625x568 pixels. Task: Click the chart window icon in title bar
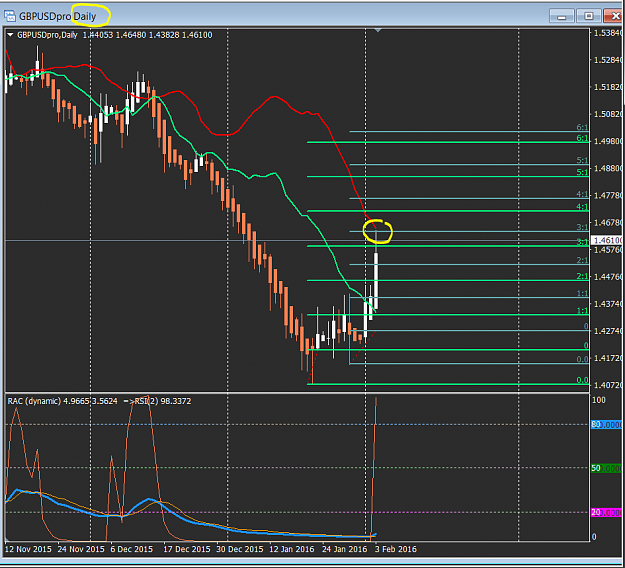pyautogui.click(x=10, y=16)
